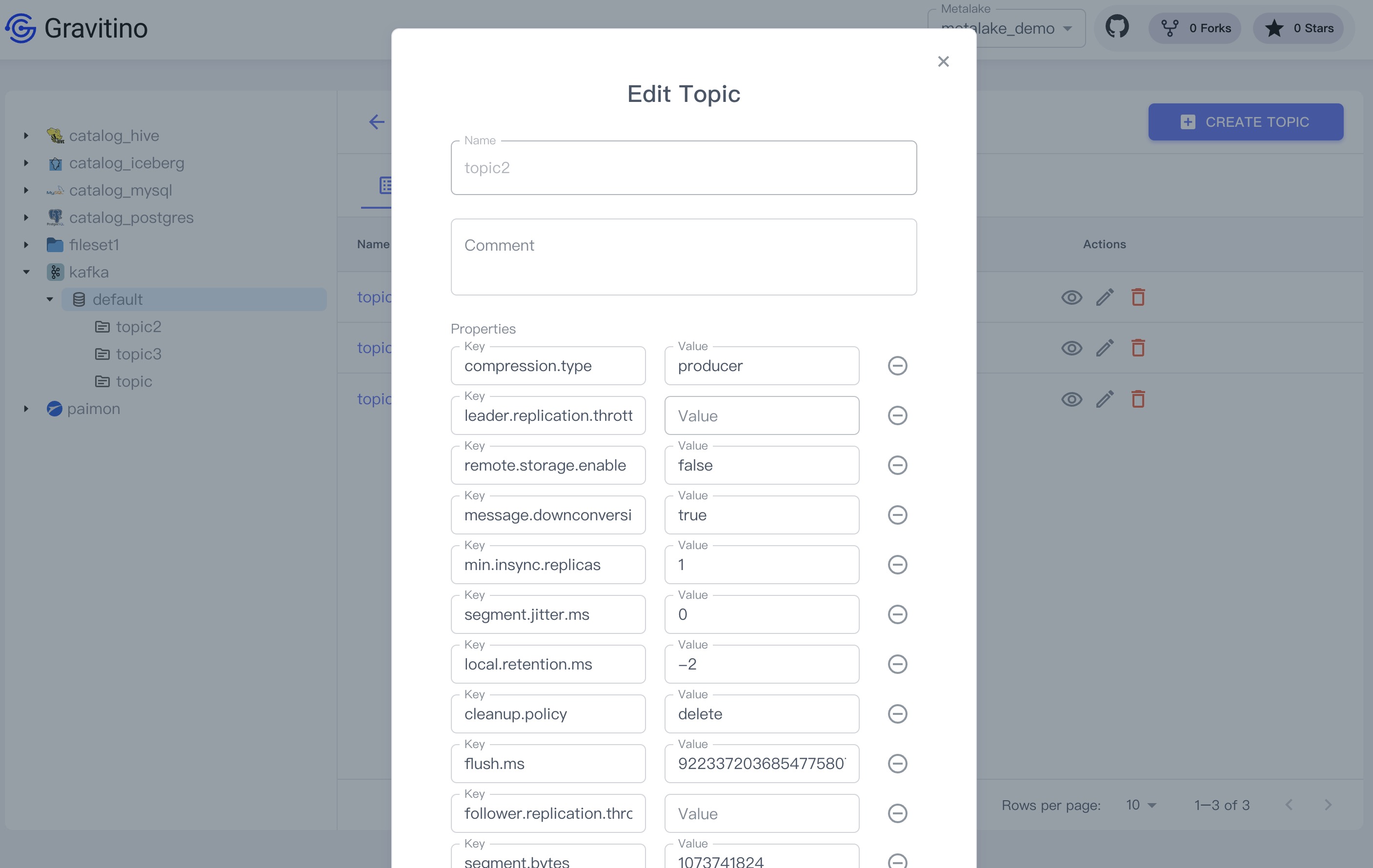The image size is (1373, 868).
Task: Click into the Comment text field
Action: coord(683,256)
